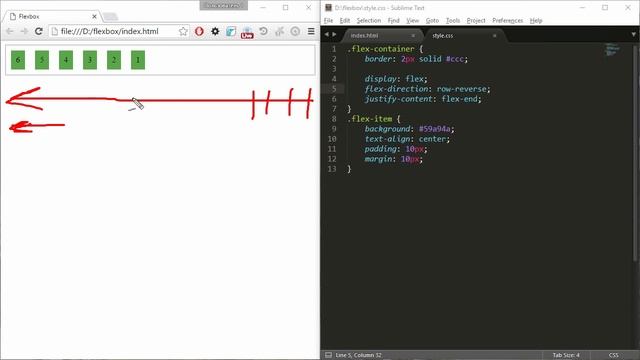Reload the Flexbox page in Chrome
The image size is (640, 360).
coord(38,31)
